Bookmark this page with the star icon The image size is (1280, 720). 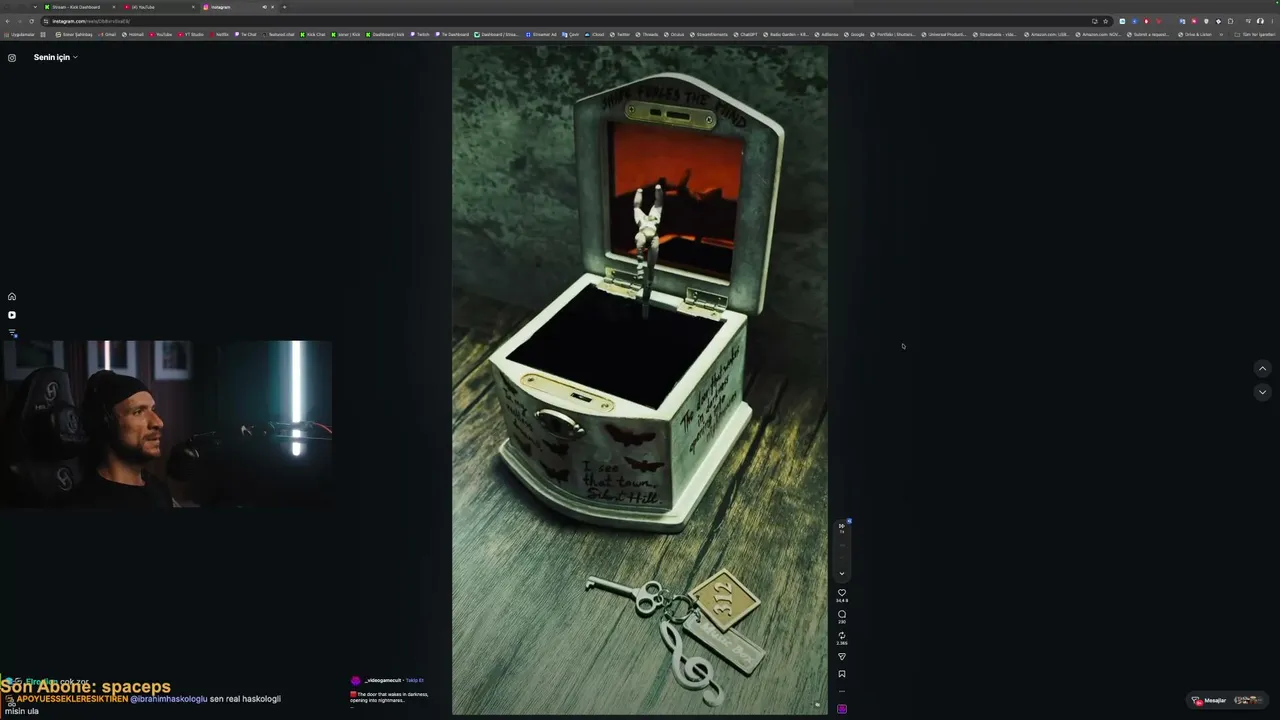coord(1105,21)
